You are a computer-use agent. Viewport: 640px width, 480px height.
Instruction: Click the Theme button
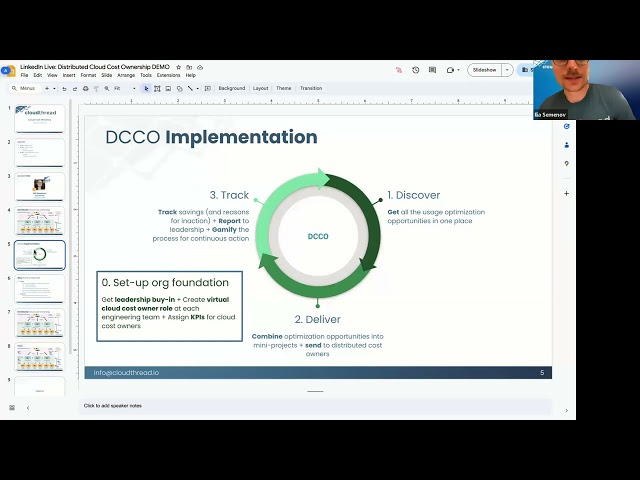coord(284,88)
